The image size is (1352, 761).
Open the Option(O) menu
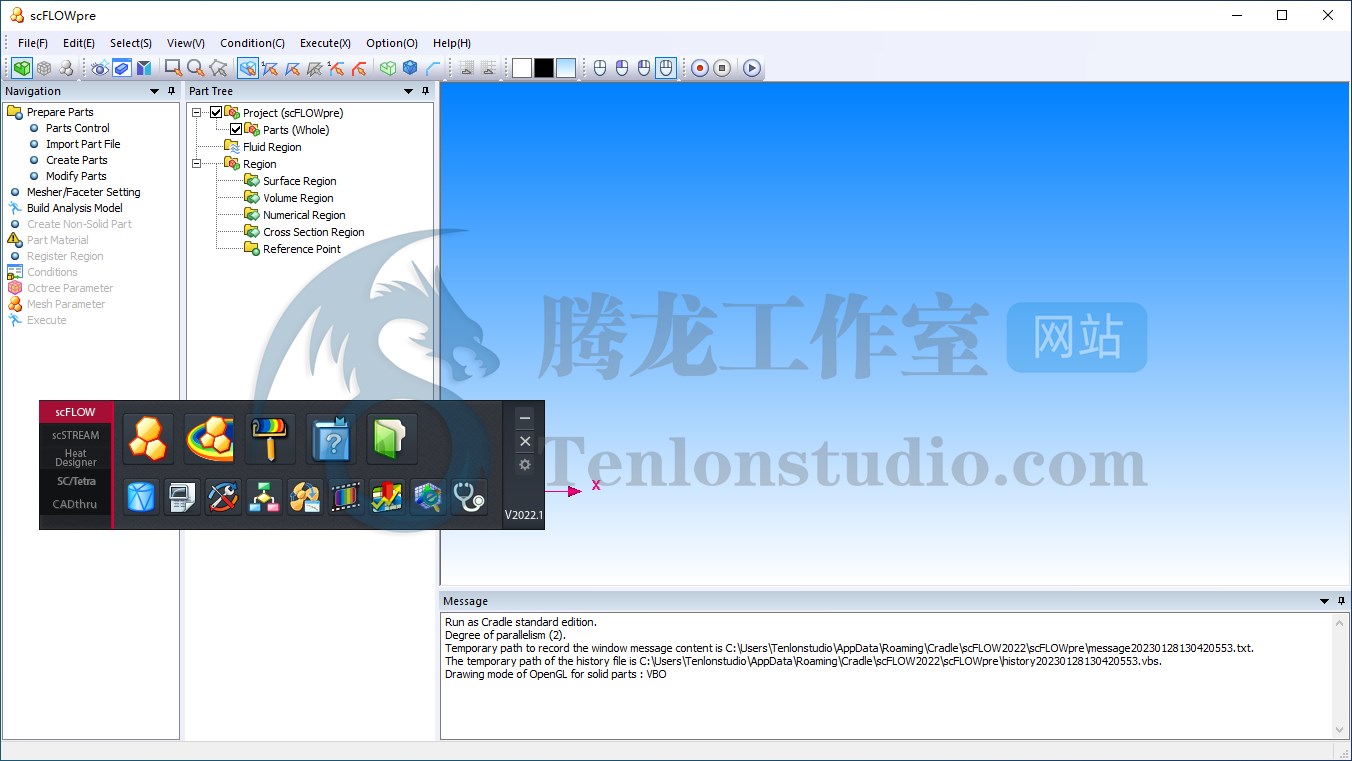pyautogui.click(x=392, y=43)
